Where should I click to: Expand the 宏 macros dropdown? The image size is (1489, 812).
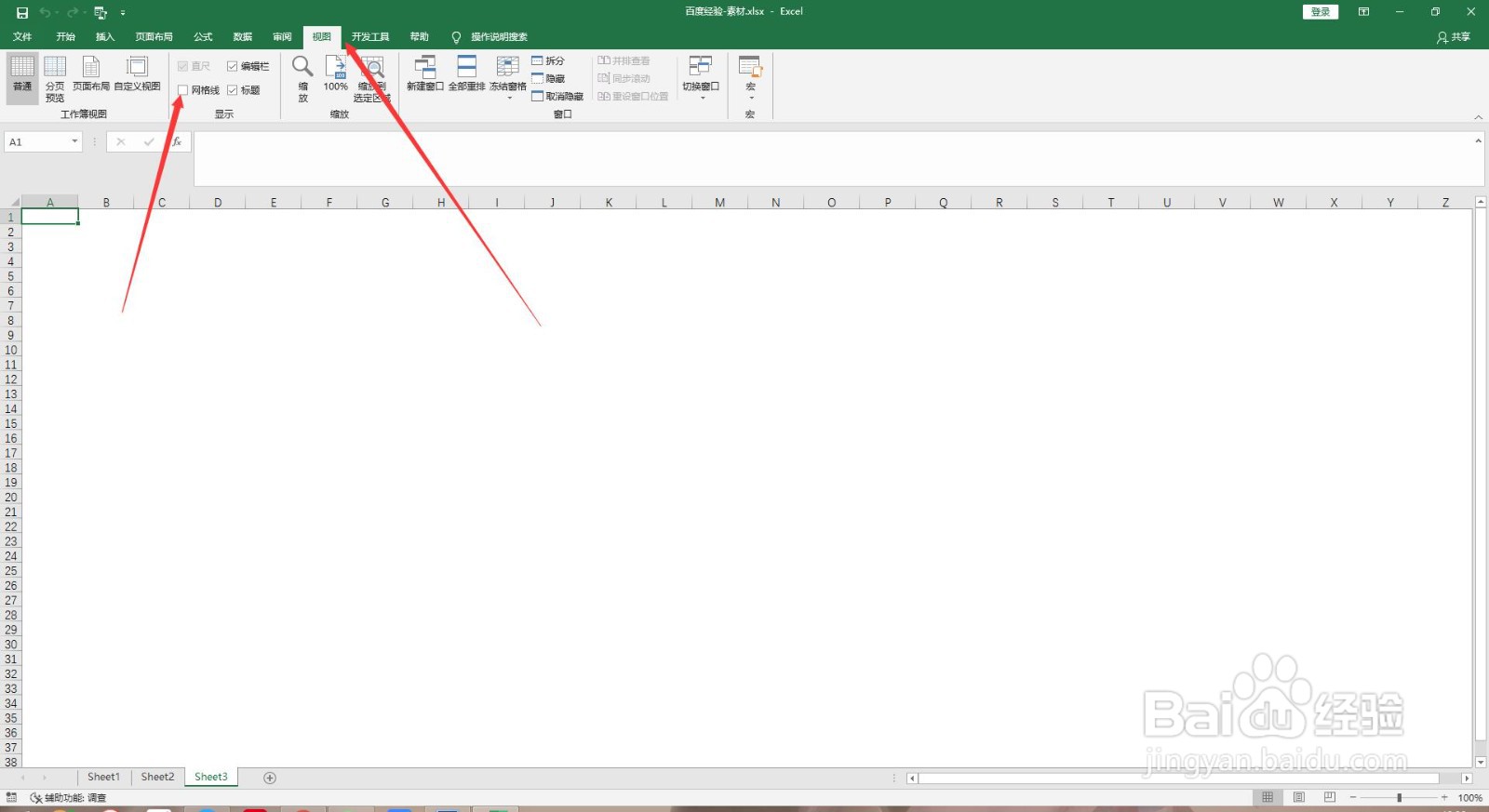coord(751,98)
